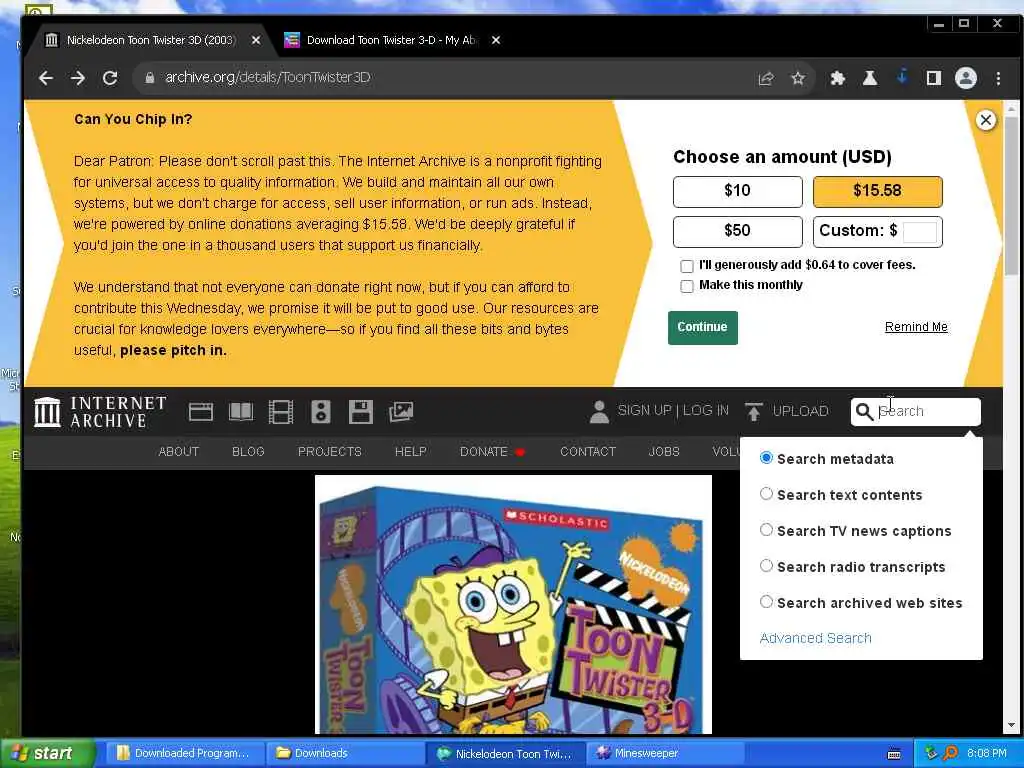Go forward using the browser forward arrow

(78, 78)
